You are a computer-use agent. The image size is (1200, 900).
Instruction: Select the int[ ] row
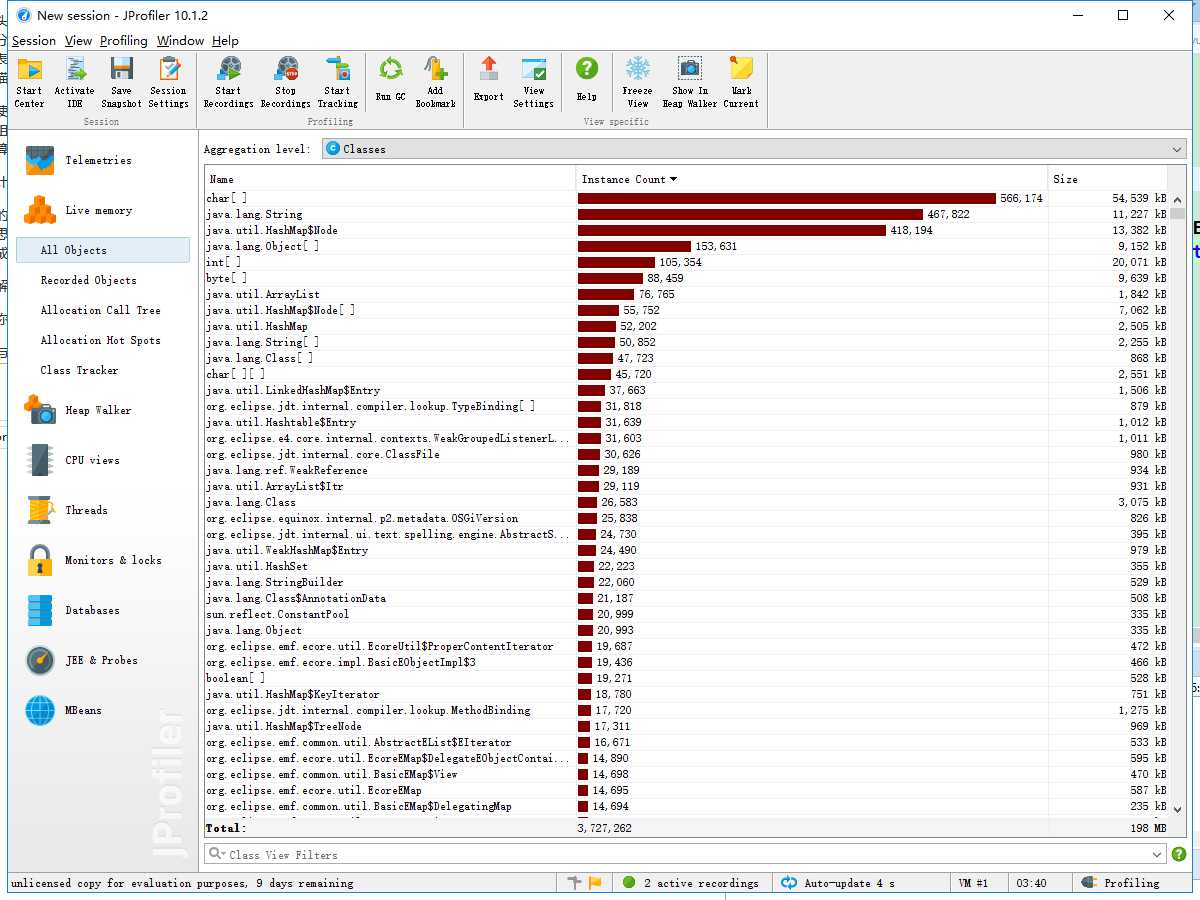pyautogui.click(x=687, y=262)
